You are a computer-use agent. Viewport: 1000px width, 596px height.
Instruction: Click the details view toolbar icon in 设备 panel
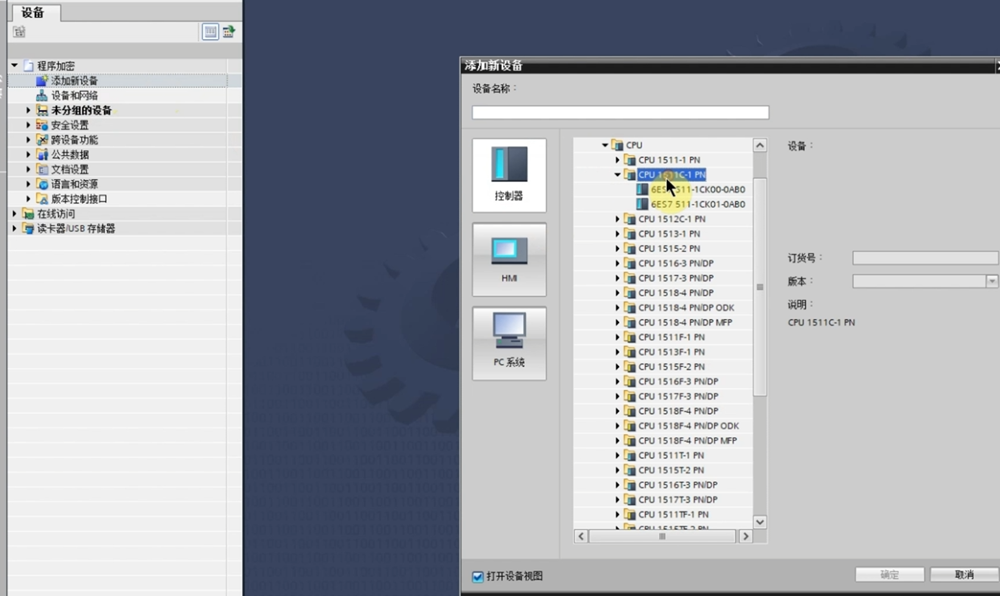click(x=210, y=32)
